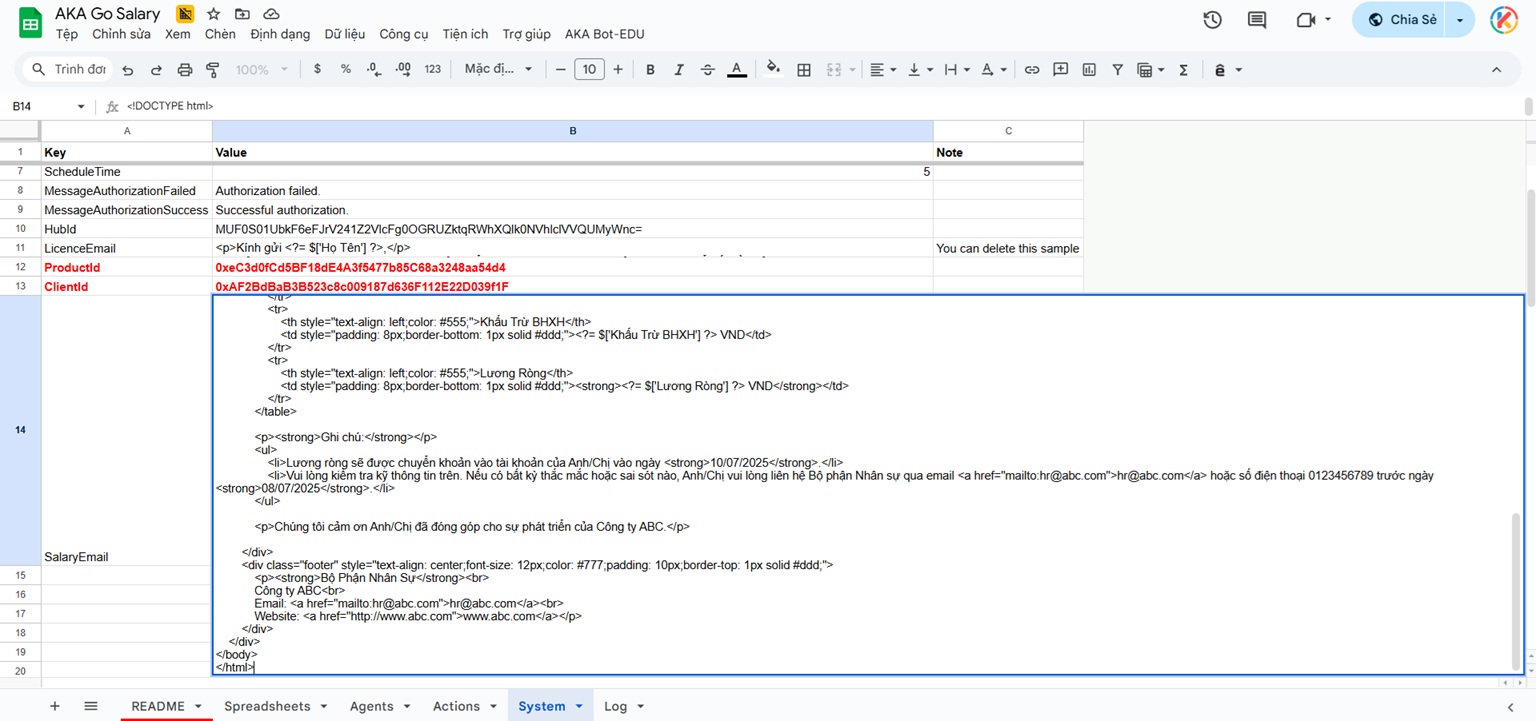Open the Định dạng menu
Screen dimensions: 1536x721
pyautogui.click(x=280, y=34)
